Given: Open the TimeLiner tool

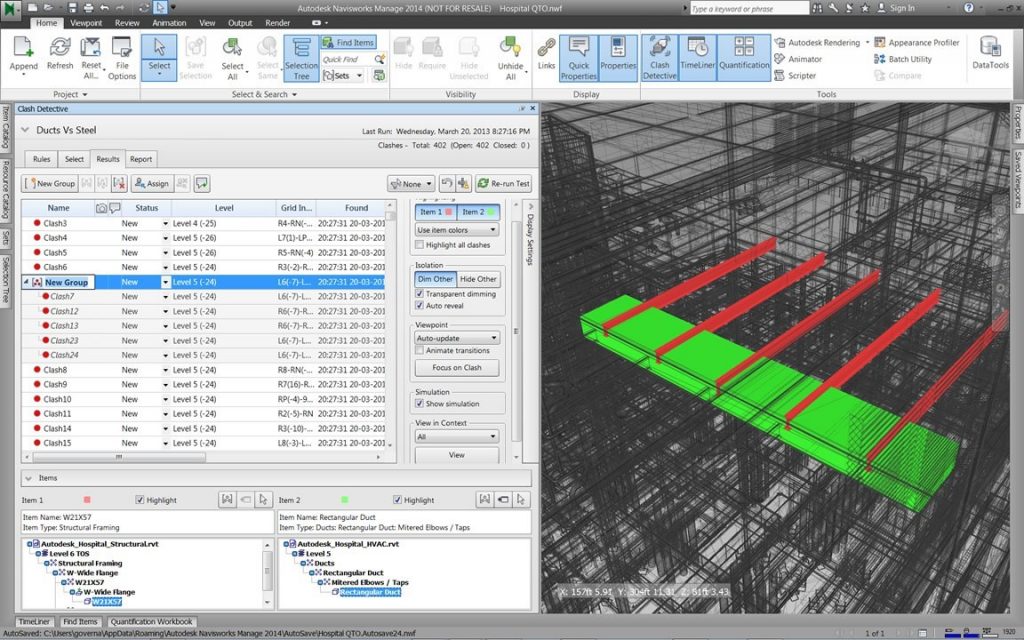Looking at the screenshot, I should (697, 58).
